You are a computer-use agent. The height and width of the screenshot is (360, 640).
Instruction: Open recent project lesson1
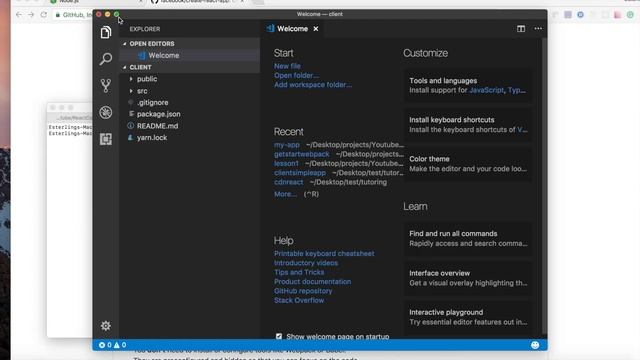click(x=286, y=163)
